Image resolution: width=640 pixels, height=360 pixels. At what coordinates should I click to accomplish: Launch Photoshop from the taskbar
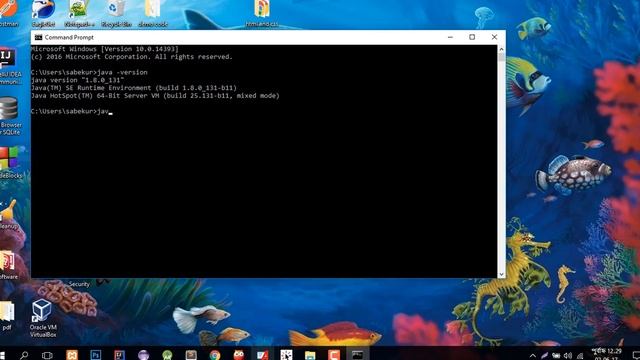96,355
